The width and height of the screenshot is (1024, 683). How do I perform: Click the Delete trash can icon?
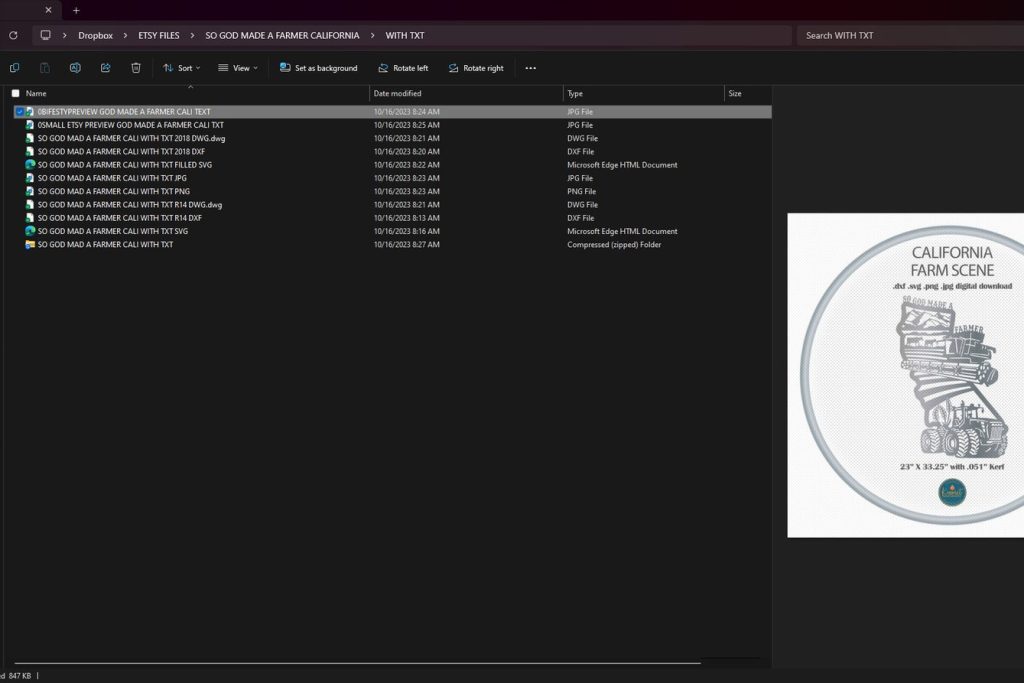(136, 68)
